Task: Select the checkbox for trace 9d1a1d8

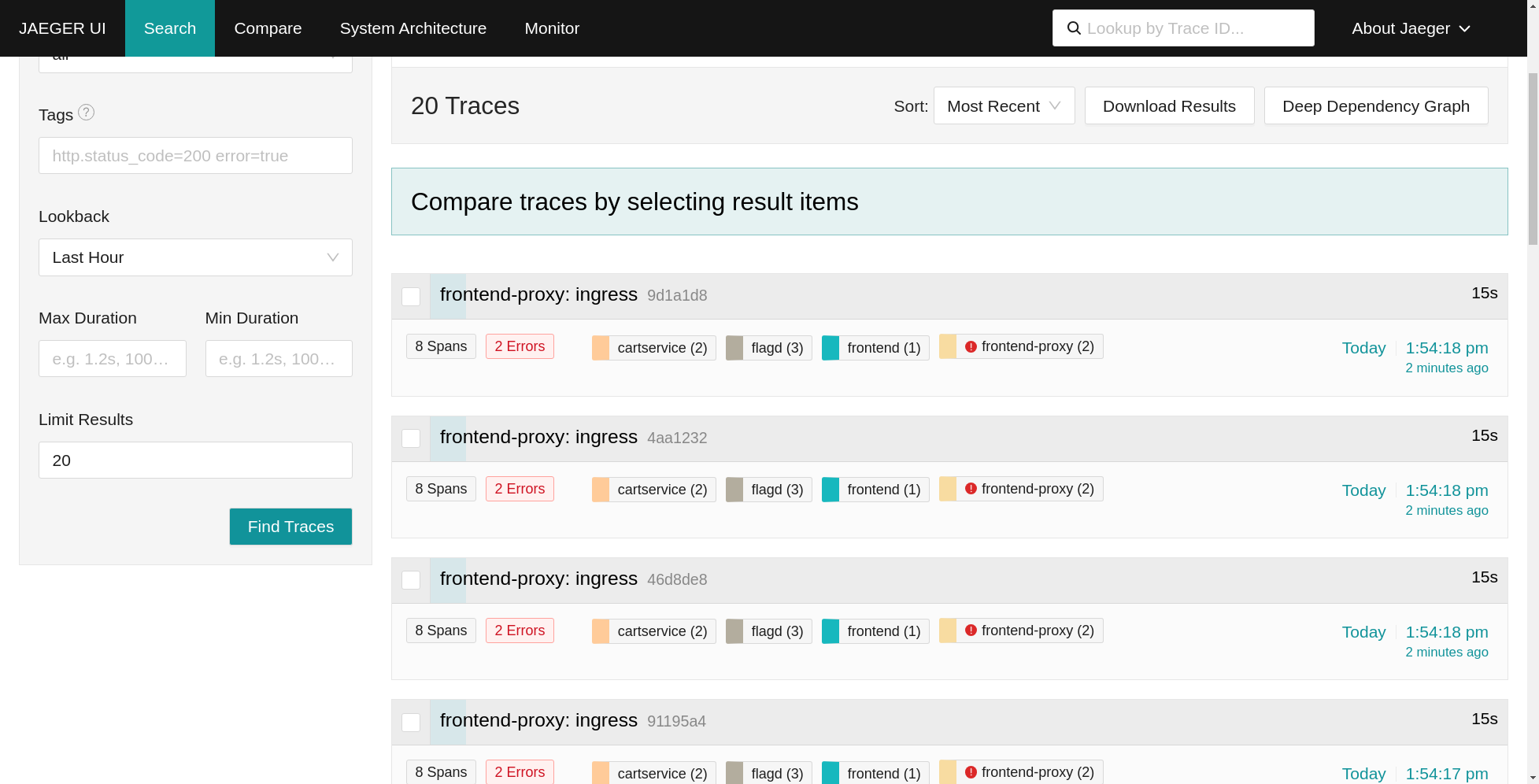Action: [x=410, y=297]
